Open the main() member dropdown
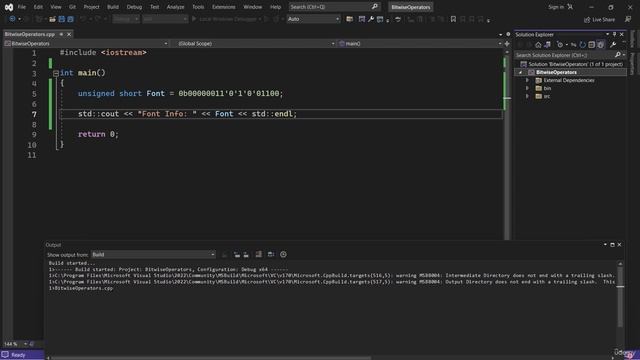 pos(420,43)
